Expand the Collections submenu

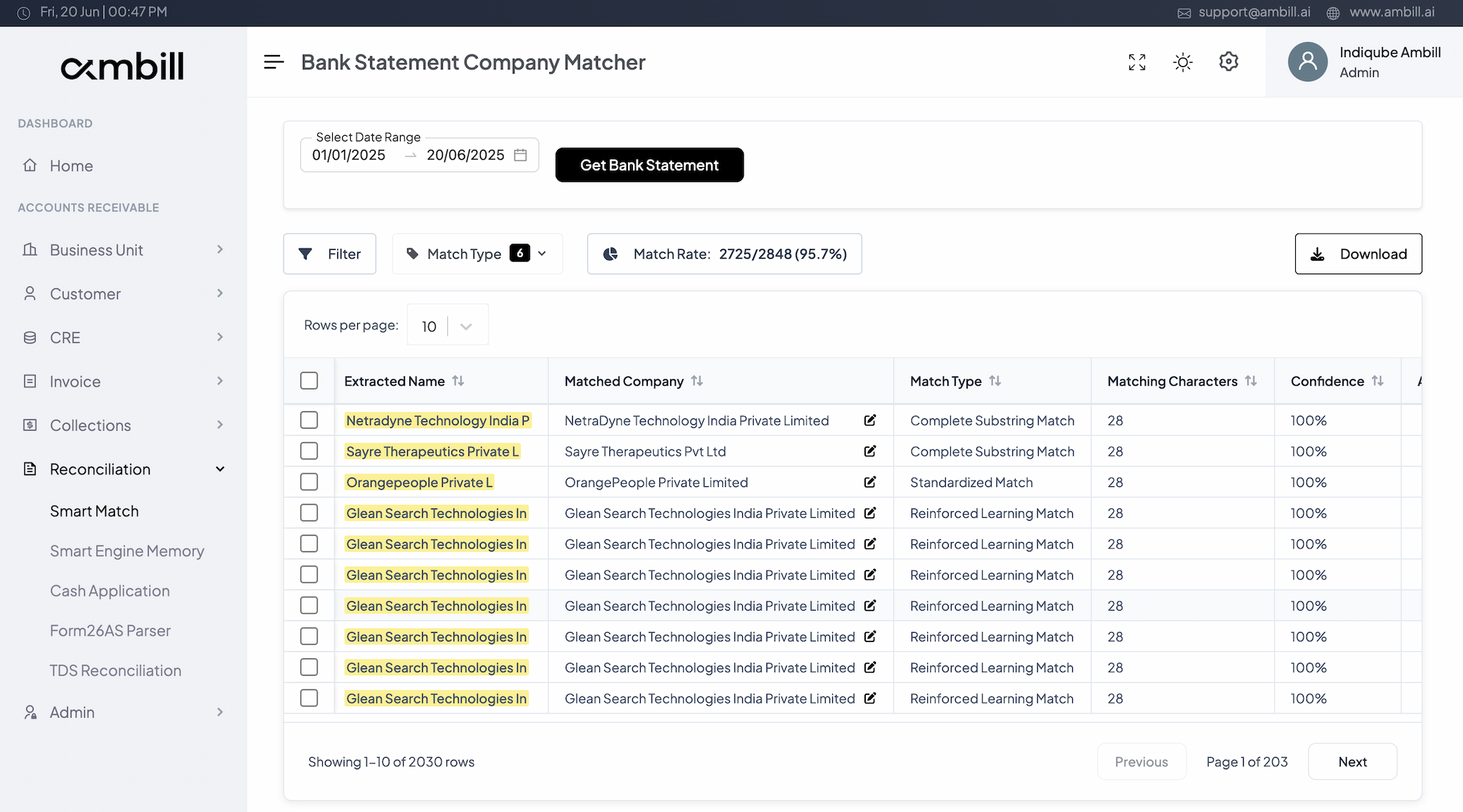click(220, 425)
